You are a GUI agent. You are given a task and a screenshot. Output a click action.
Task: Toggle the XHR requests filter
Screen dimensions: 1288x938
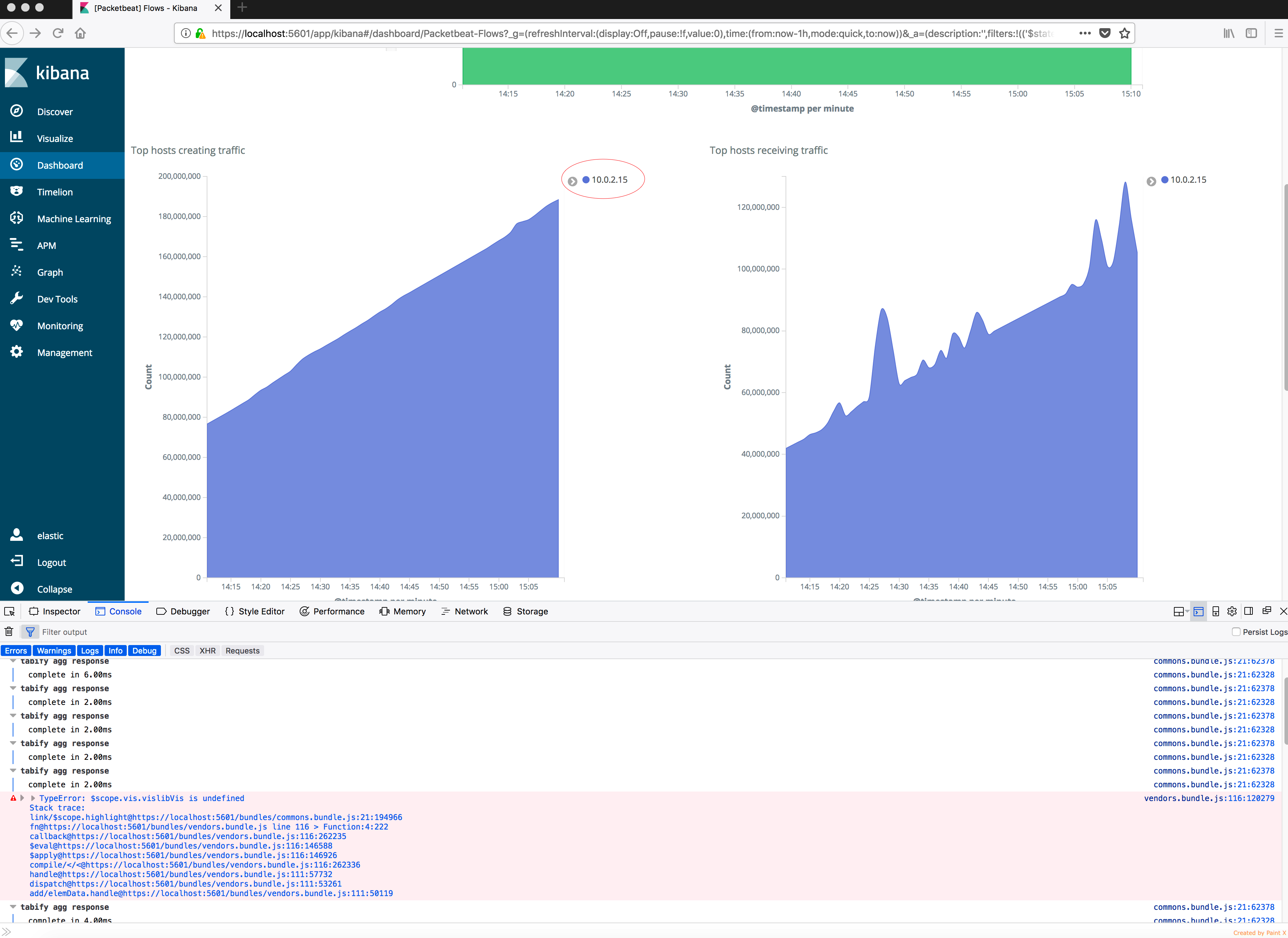click(207, 651)
